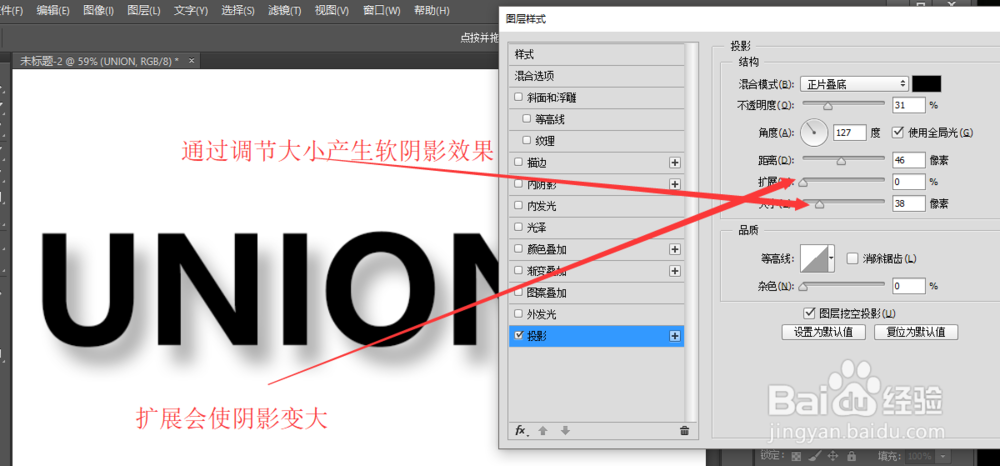Tick the 颜色叠加 checkbox
Screen dimensions: 1000x466
point(518,249)
